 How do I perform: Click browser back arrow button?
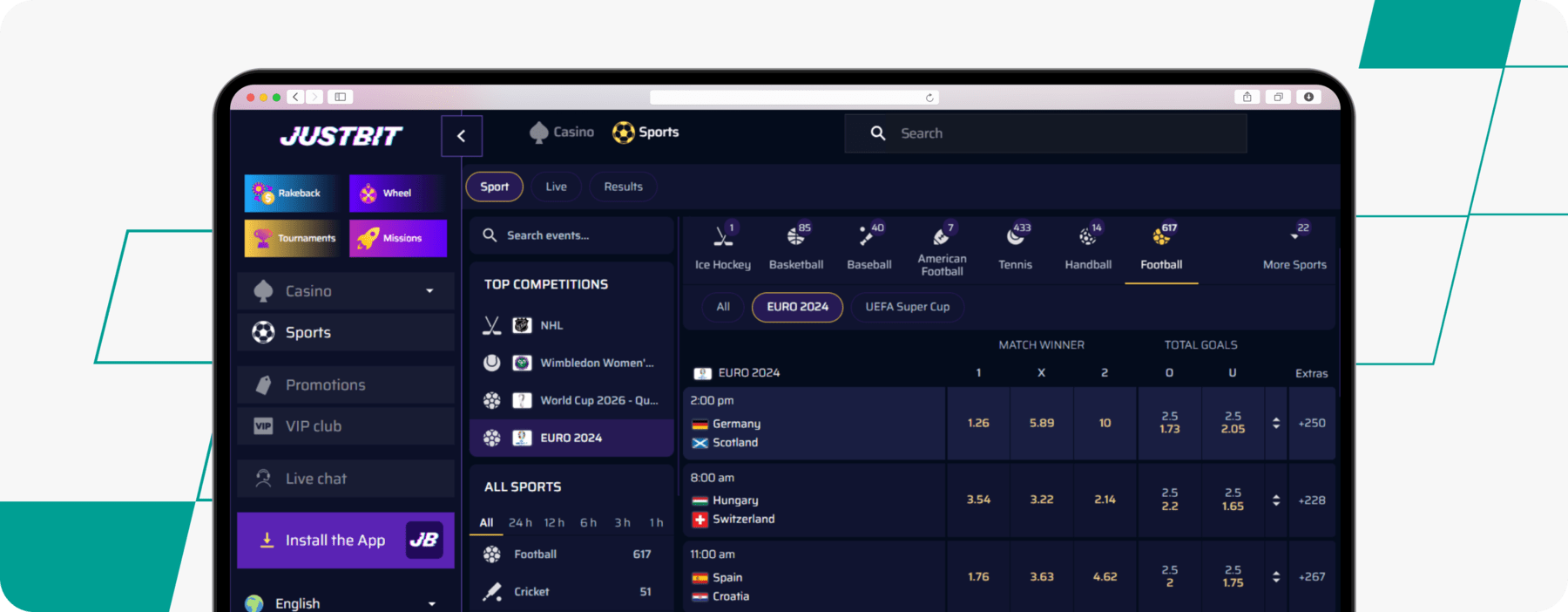(x=295, y=97)
